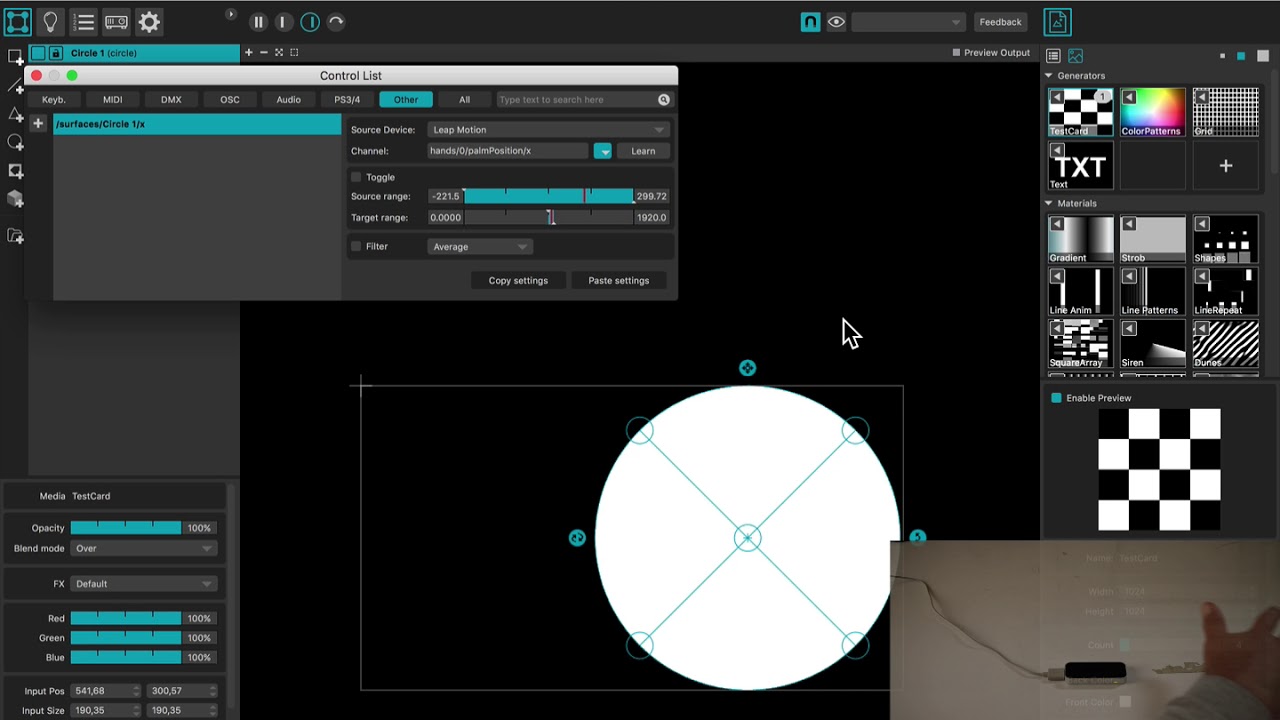Open the empty dropdown beside the eye icon
The width and height of the screenshot is (1280, 720).
coord(908,22)
